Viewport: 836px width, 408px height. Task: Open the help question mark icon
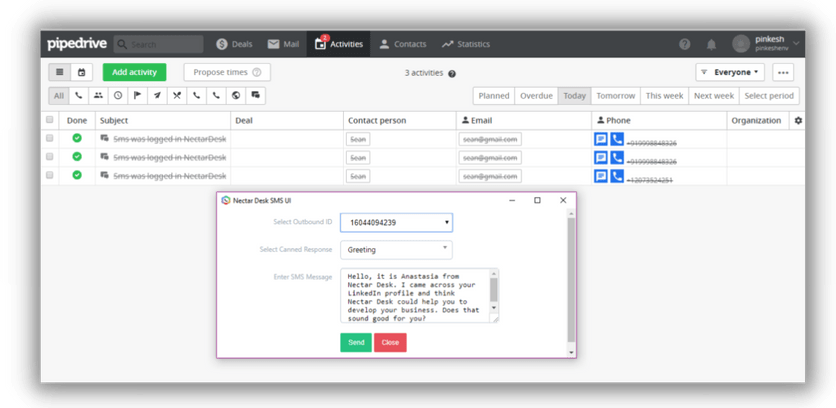[685, 44]
